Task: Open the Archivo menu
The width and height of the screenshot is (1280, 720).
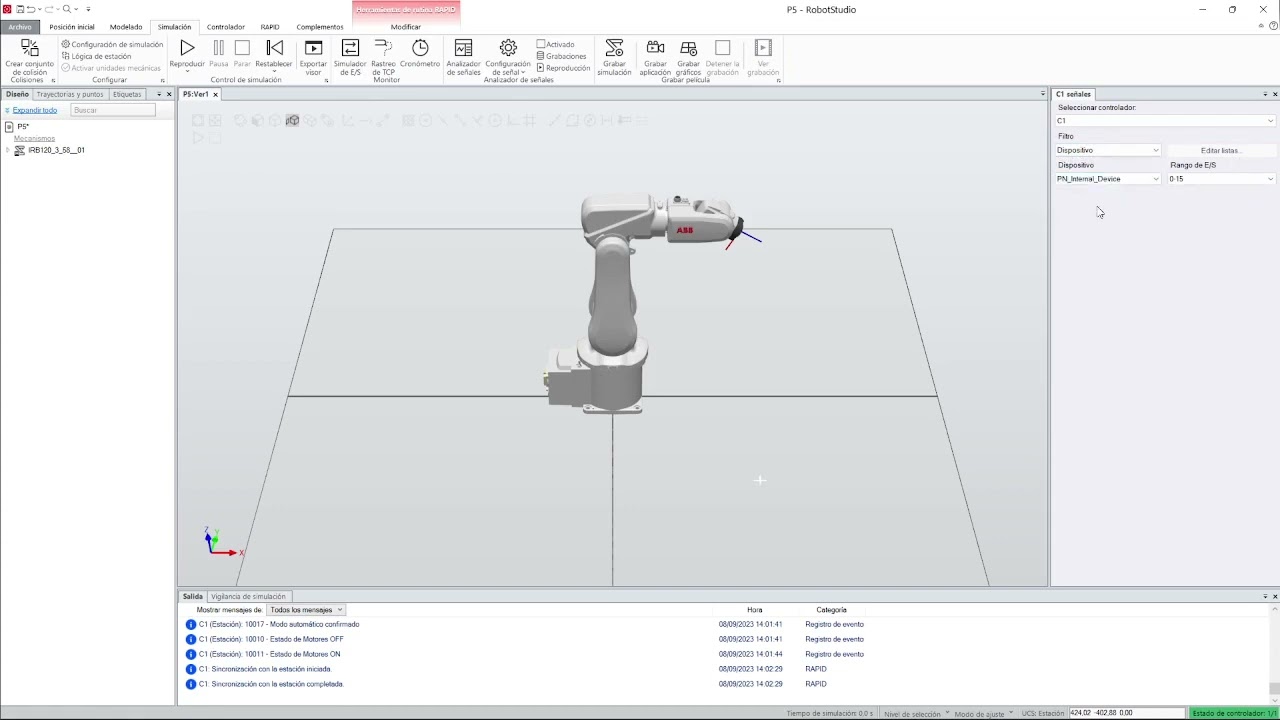Action: [x=20, y=27]
